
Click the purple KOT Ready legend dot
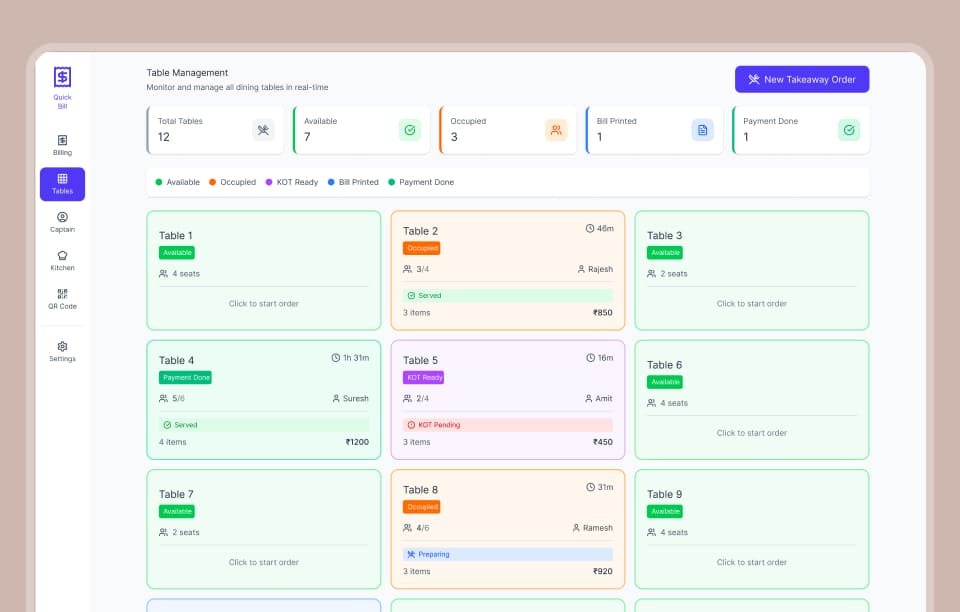(269, 182)
